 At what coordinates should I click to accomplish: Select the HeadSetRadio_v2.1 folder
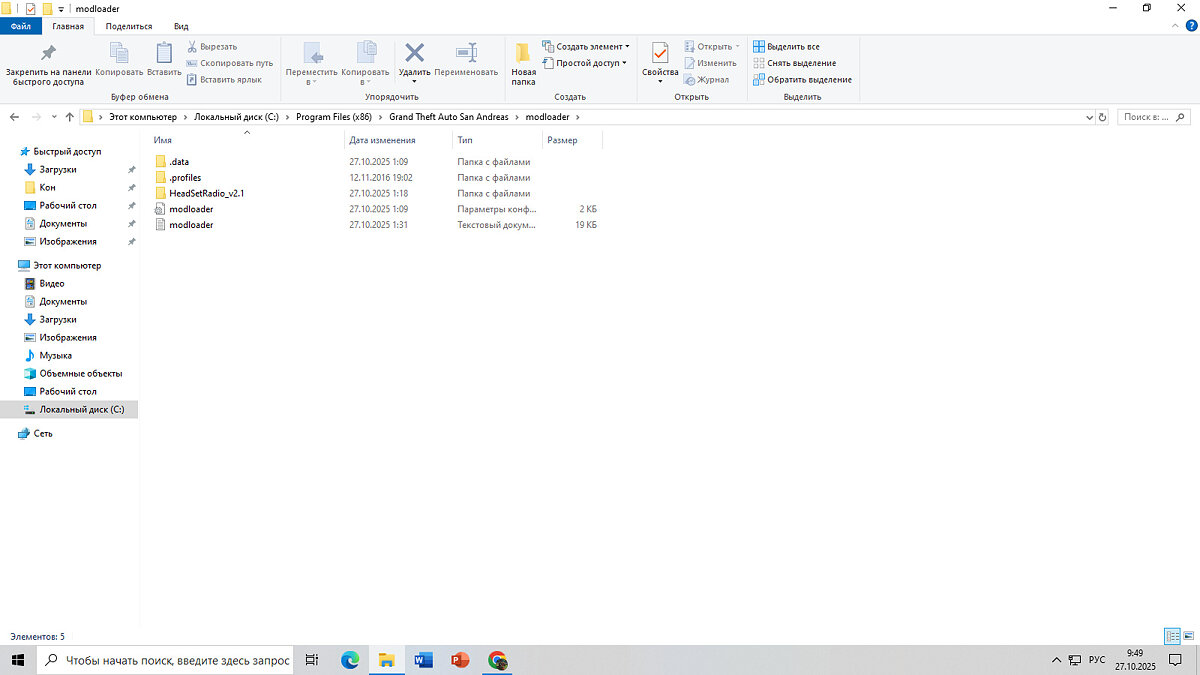[x=206, y=193]
